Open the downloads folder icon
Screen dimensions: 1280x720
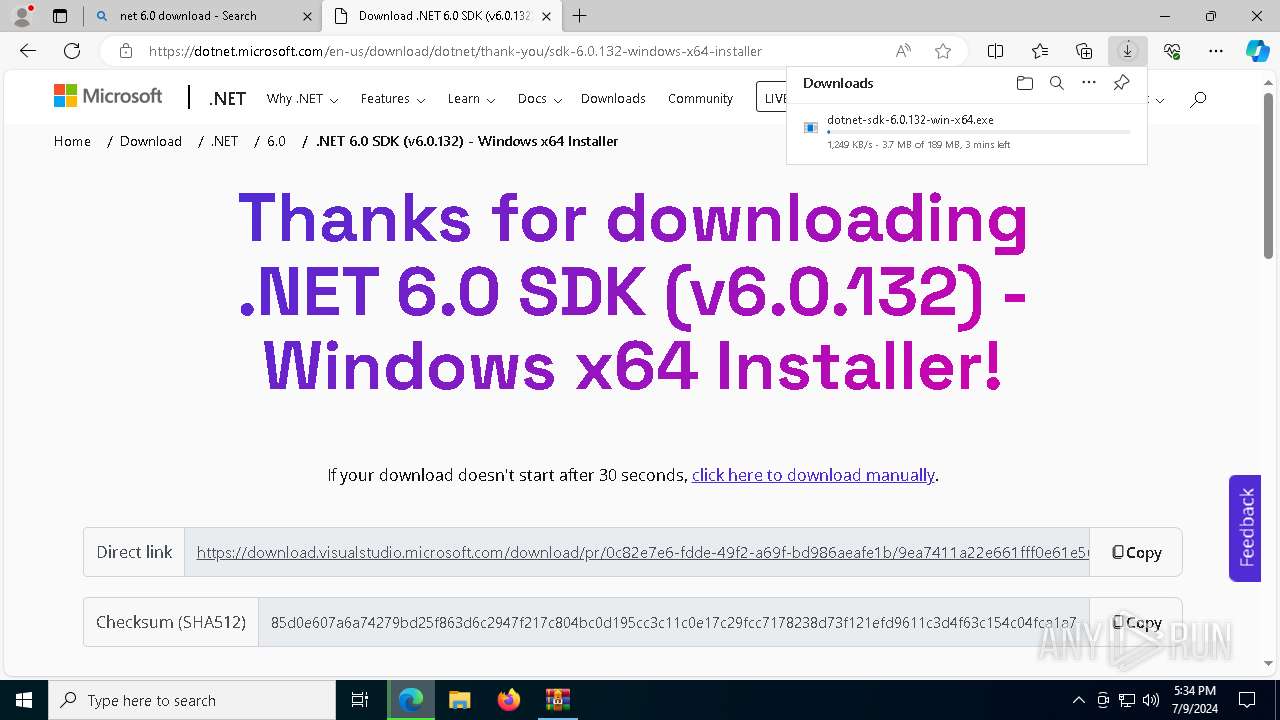tap(1024, 83)
